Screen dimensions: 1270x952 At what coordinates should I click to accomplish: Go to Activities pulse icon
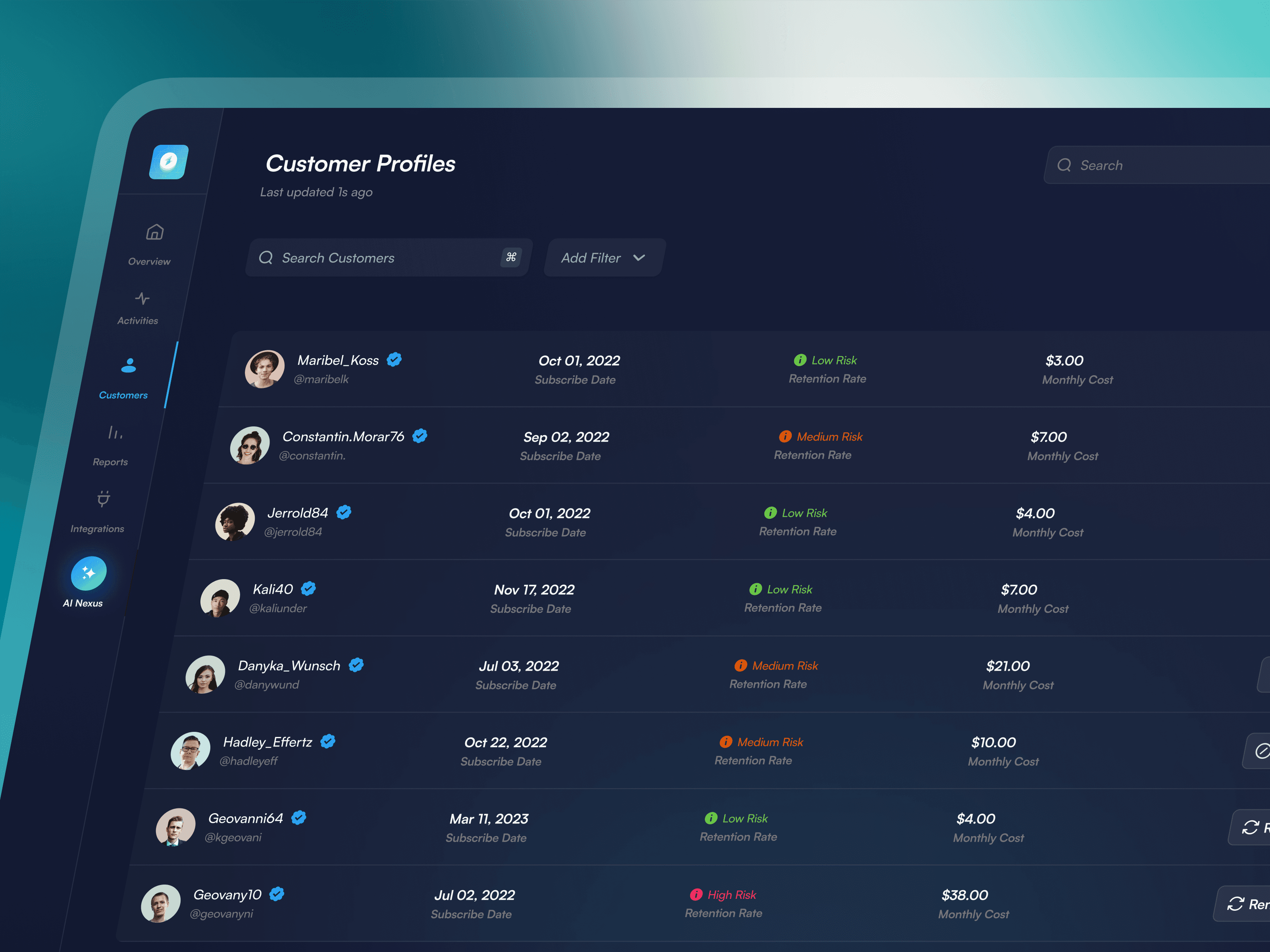click(x=142, y=298)
